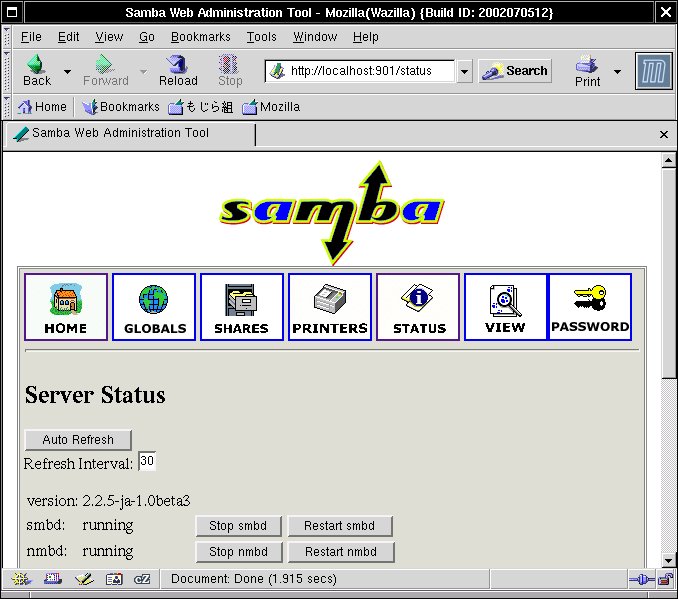The image size is (678, 599).
Task: Open the Window menu
Action: click(x=315, y=37)
